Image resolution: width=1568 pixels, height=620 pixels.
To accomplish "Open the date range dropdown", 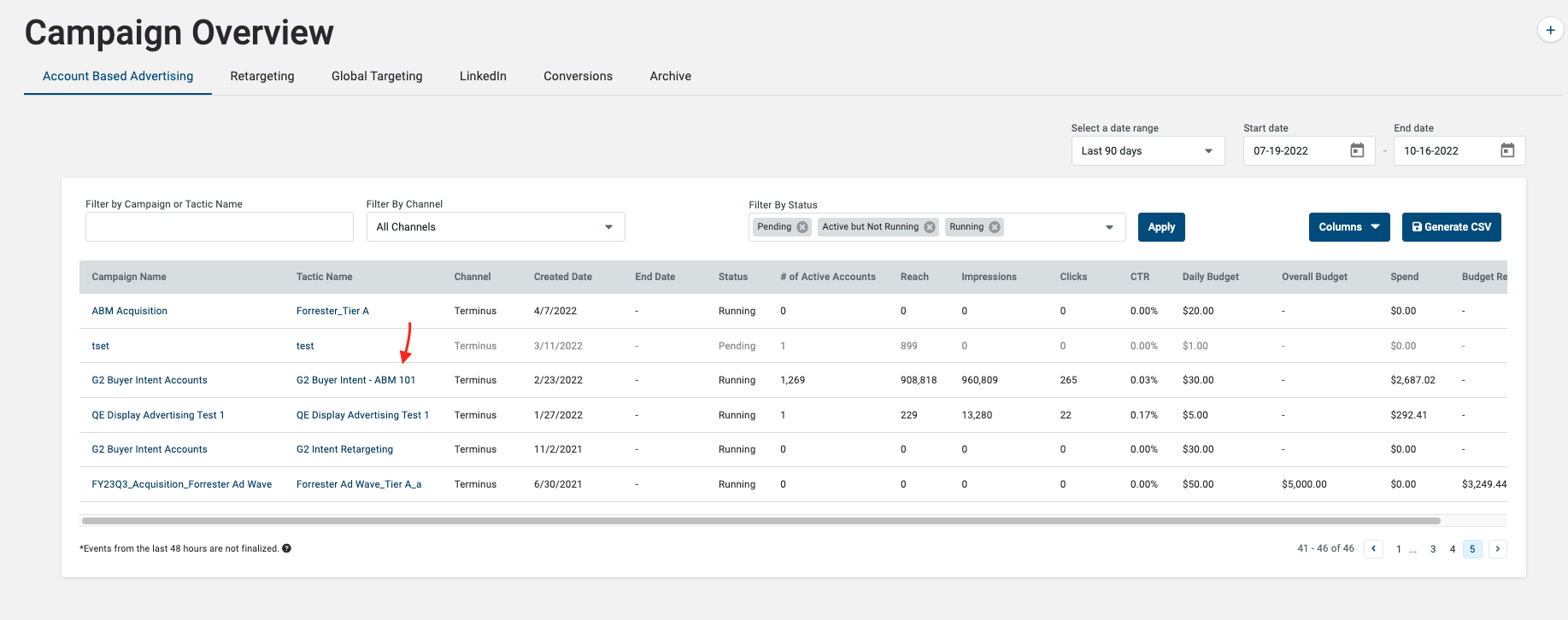I will [1148, 151].
